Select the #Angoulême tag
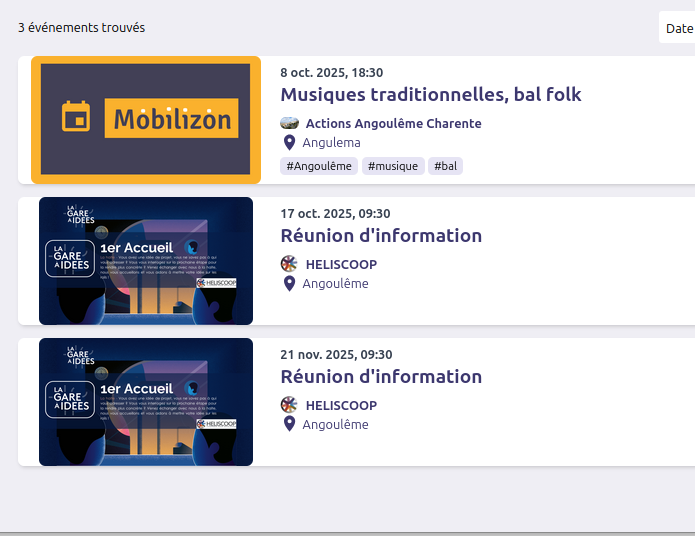 pyautogui.click(x=318, y=166)
